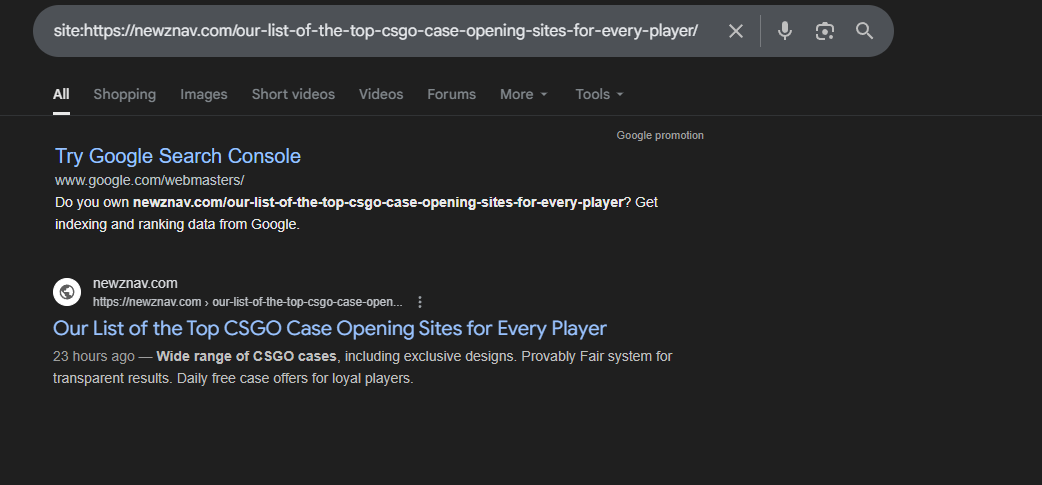The width and height of the screenshot is (1042, 485).
Task: Switch to the Shopping tab
Action: [125, 94]
